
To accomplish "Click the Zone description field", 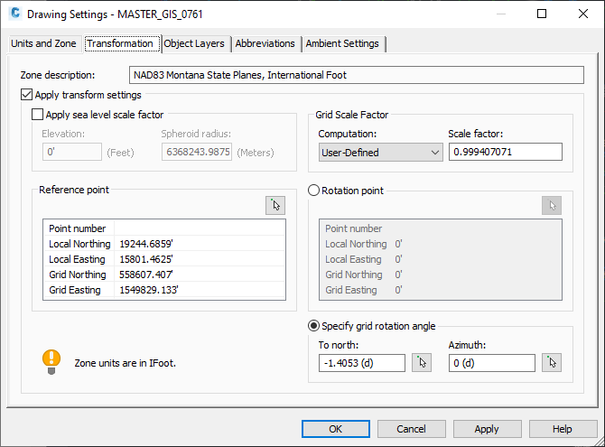I will [357, 75].
